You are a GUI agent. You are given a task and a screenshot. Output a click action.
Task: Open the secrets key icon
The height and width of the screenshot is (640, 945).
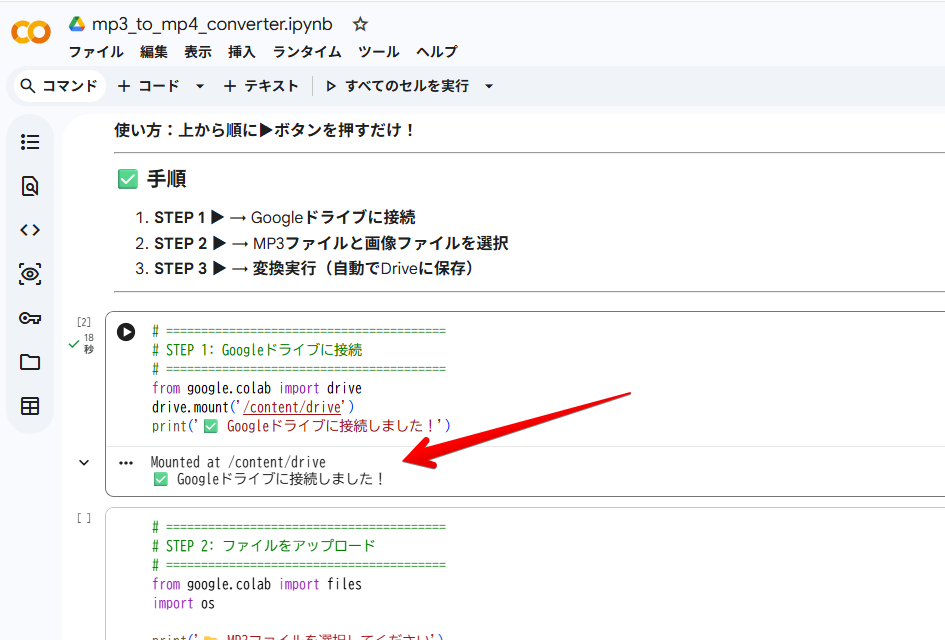(30, 318)
